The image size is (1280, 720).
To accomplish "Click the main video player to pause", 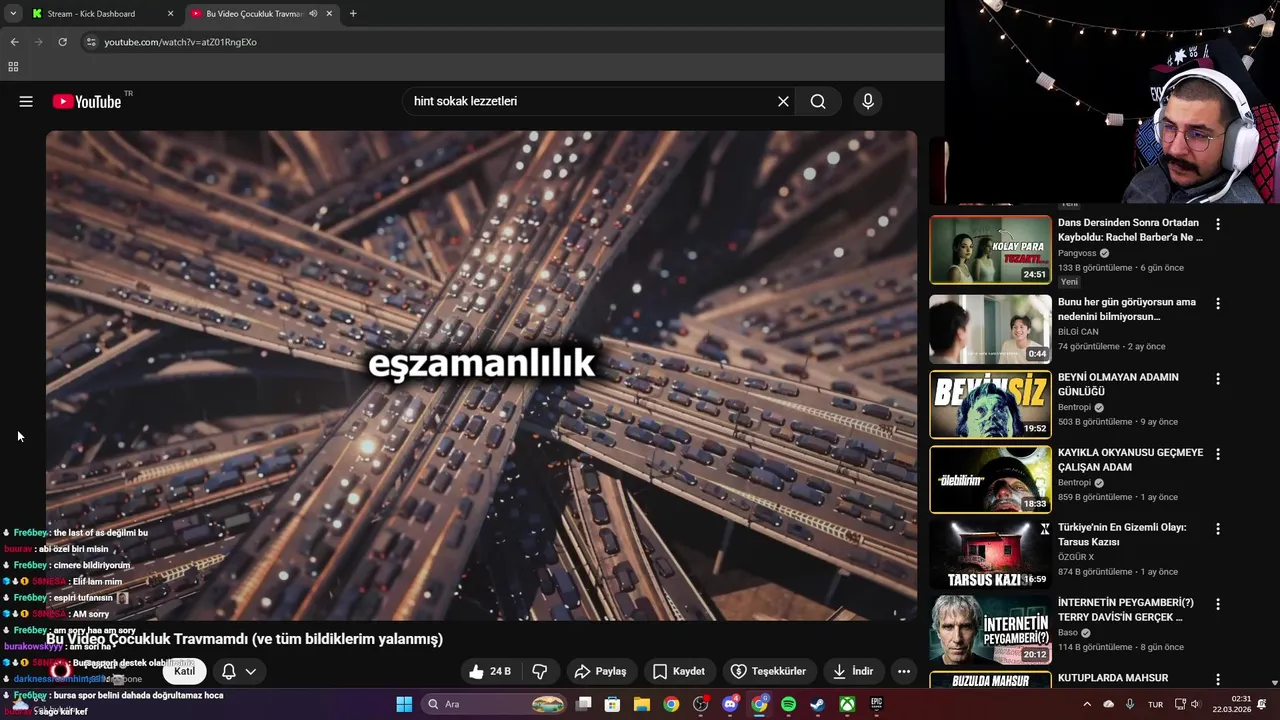I will click(481, 375).
